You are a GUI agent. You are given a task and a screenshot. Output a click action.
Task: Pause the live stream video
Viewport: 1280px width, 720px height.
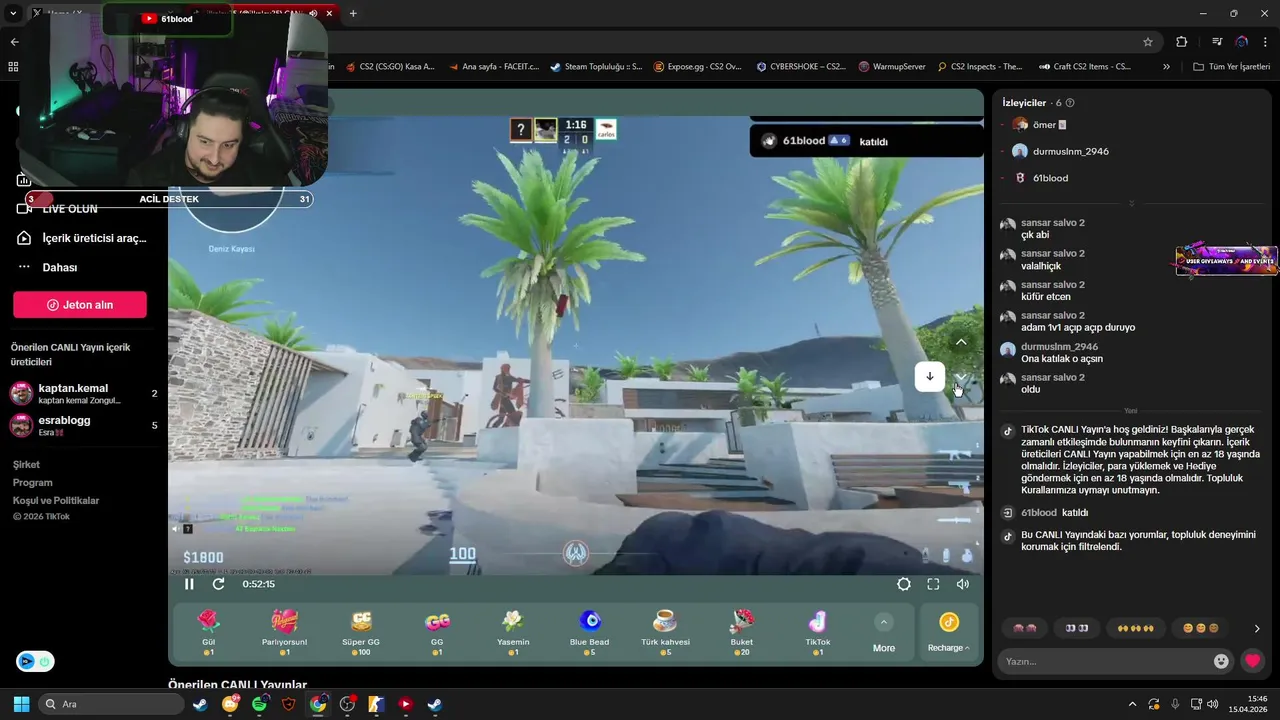[x=189, y=584]
